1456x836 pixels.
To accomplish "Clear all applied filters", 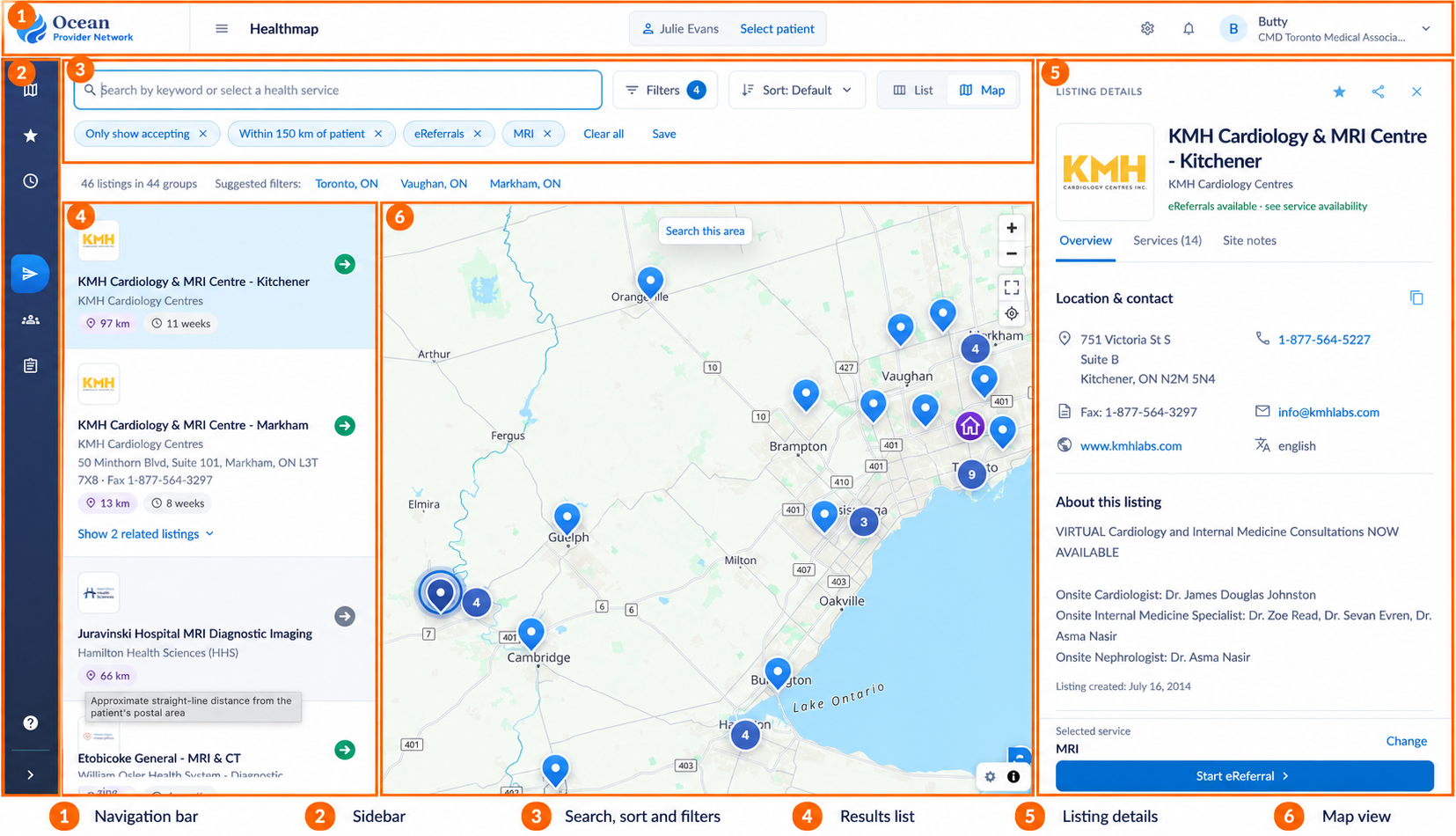I will click(604, 134).
